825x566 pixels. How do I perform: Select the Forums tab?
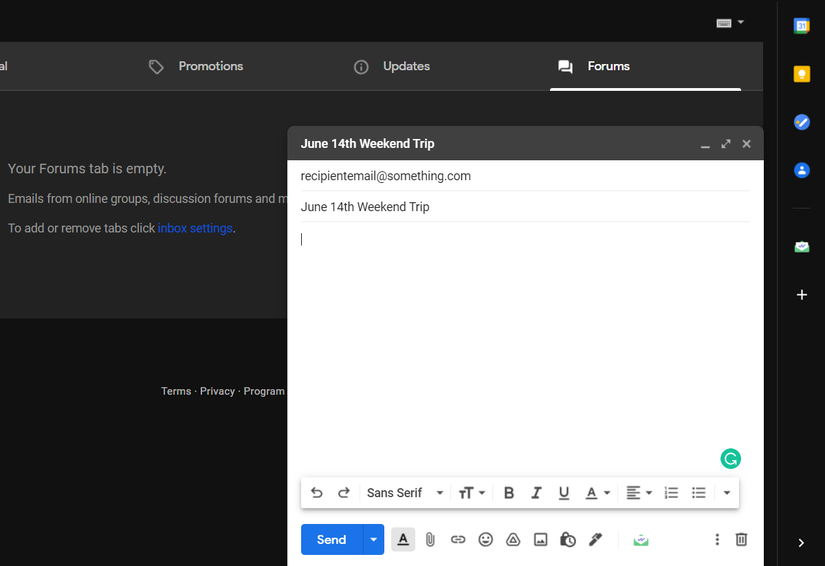tap(646, 66)
